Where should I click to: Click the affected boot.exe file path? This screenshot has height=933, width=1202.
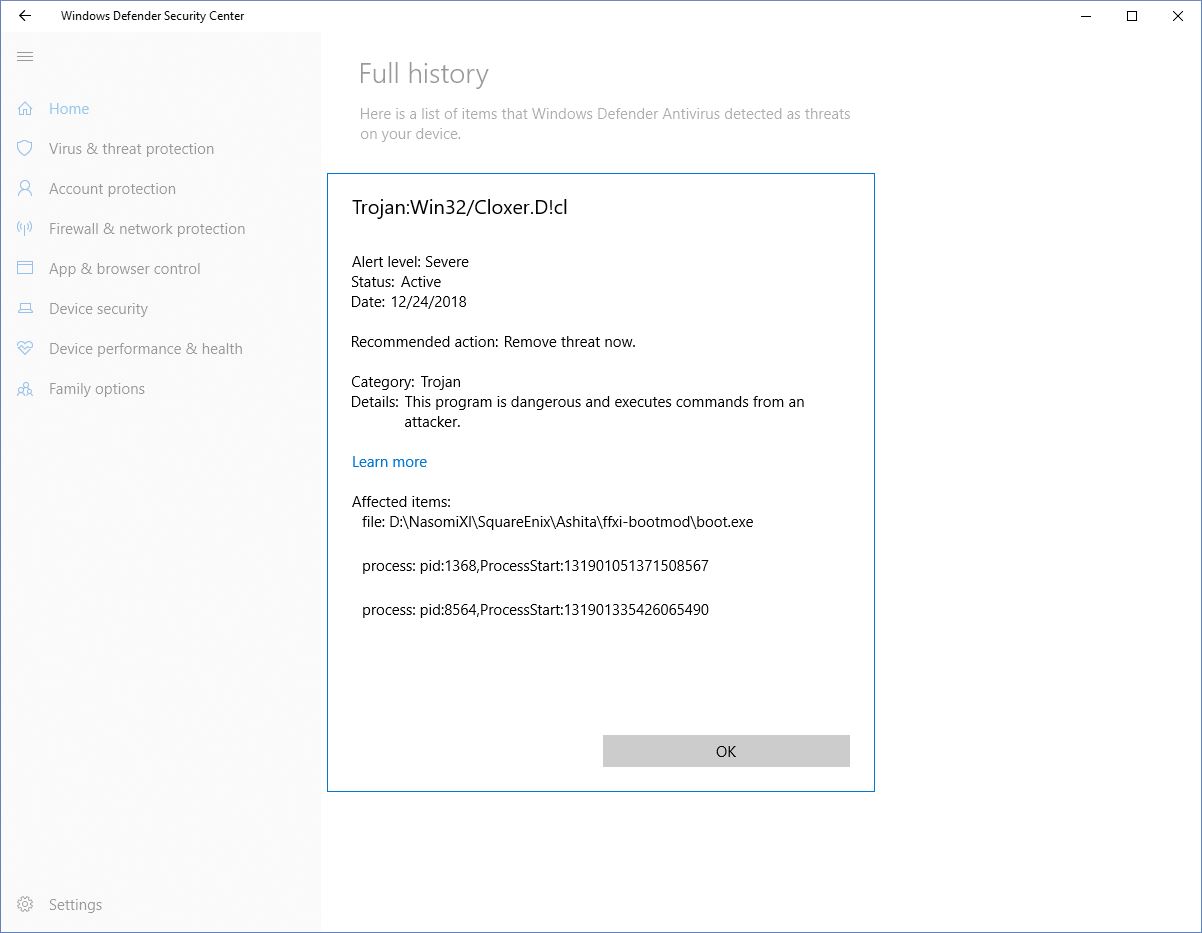558,522
